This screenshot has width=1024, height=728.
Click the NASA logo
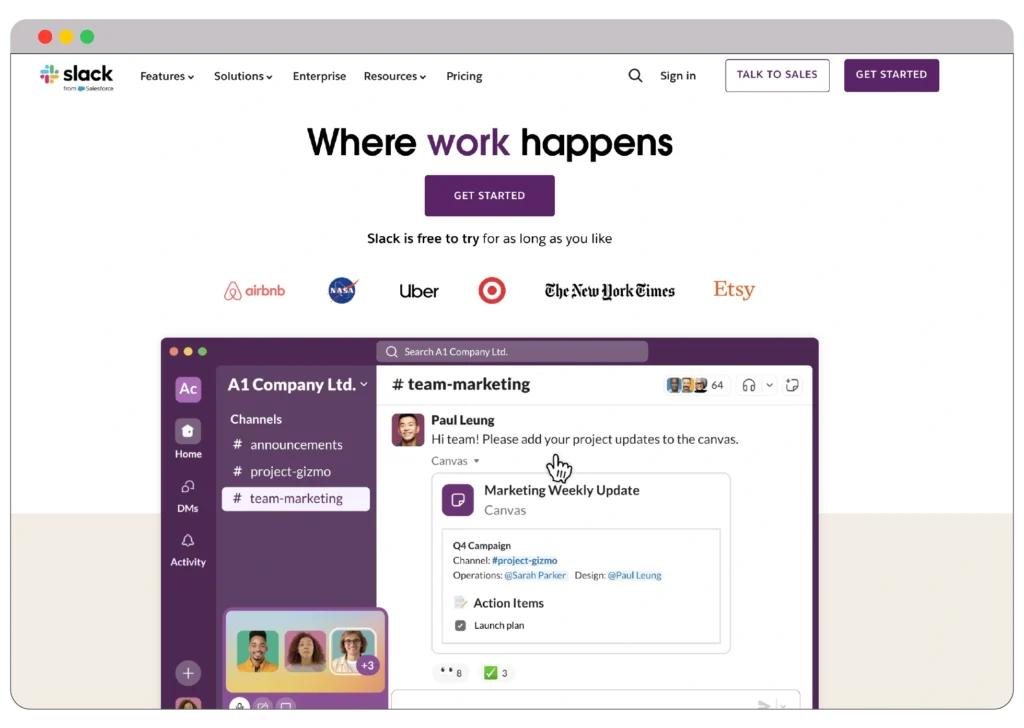click(x=343, y=290)
